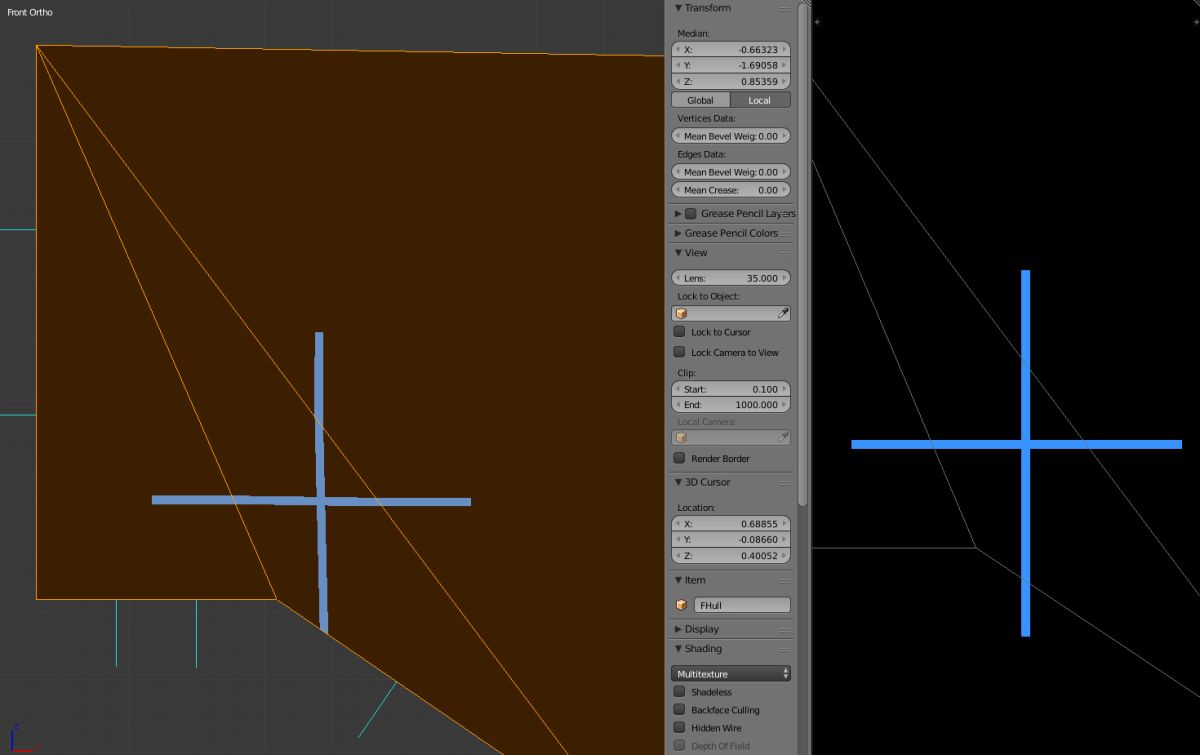Enable Grease Pencil Layers checkbox

(690, 213)
